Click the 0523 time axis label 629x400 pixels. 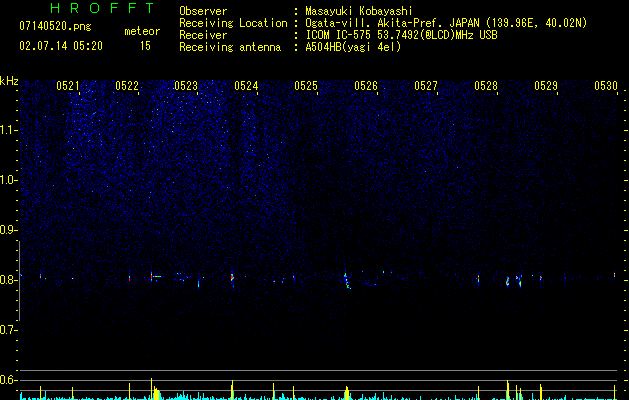[186, 86]
